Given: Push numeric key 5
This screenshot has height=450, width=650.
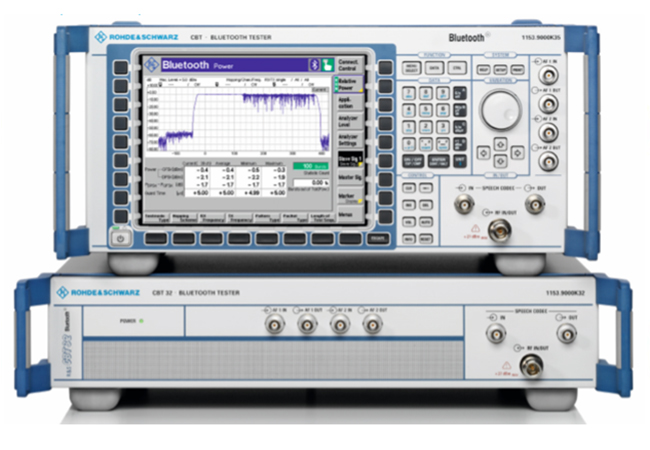Looking at the screenshot, I should [x=426, y=110].
